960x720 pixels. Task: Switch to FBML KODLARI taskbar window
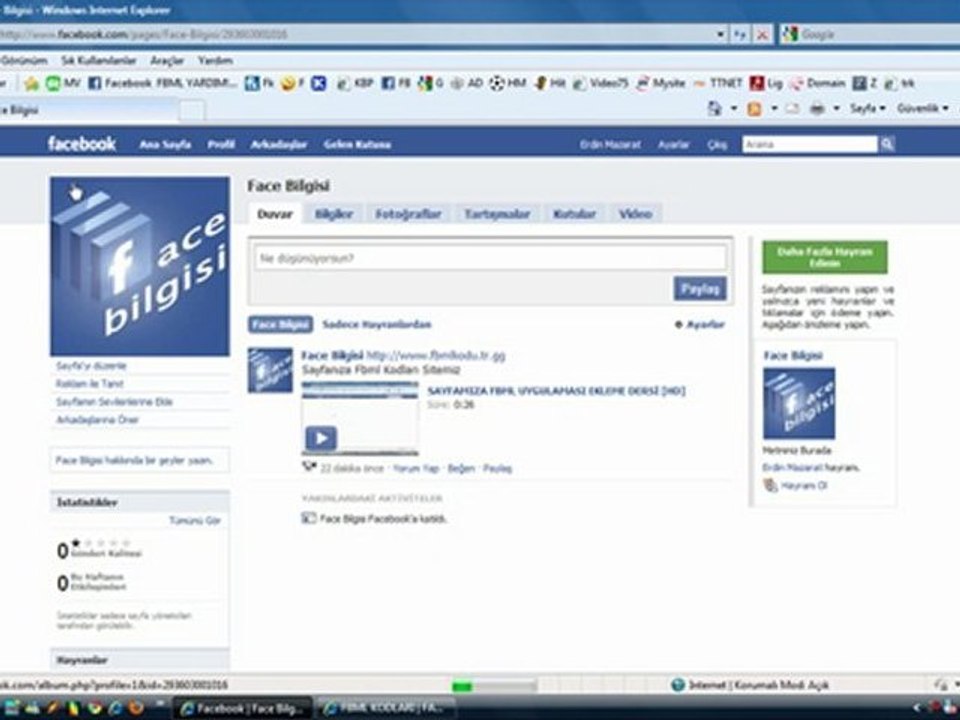pos(386,708)
